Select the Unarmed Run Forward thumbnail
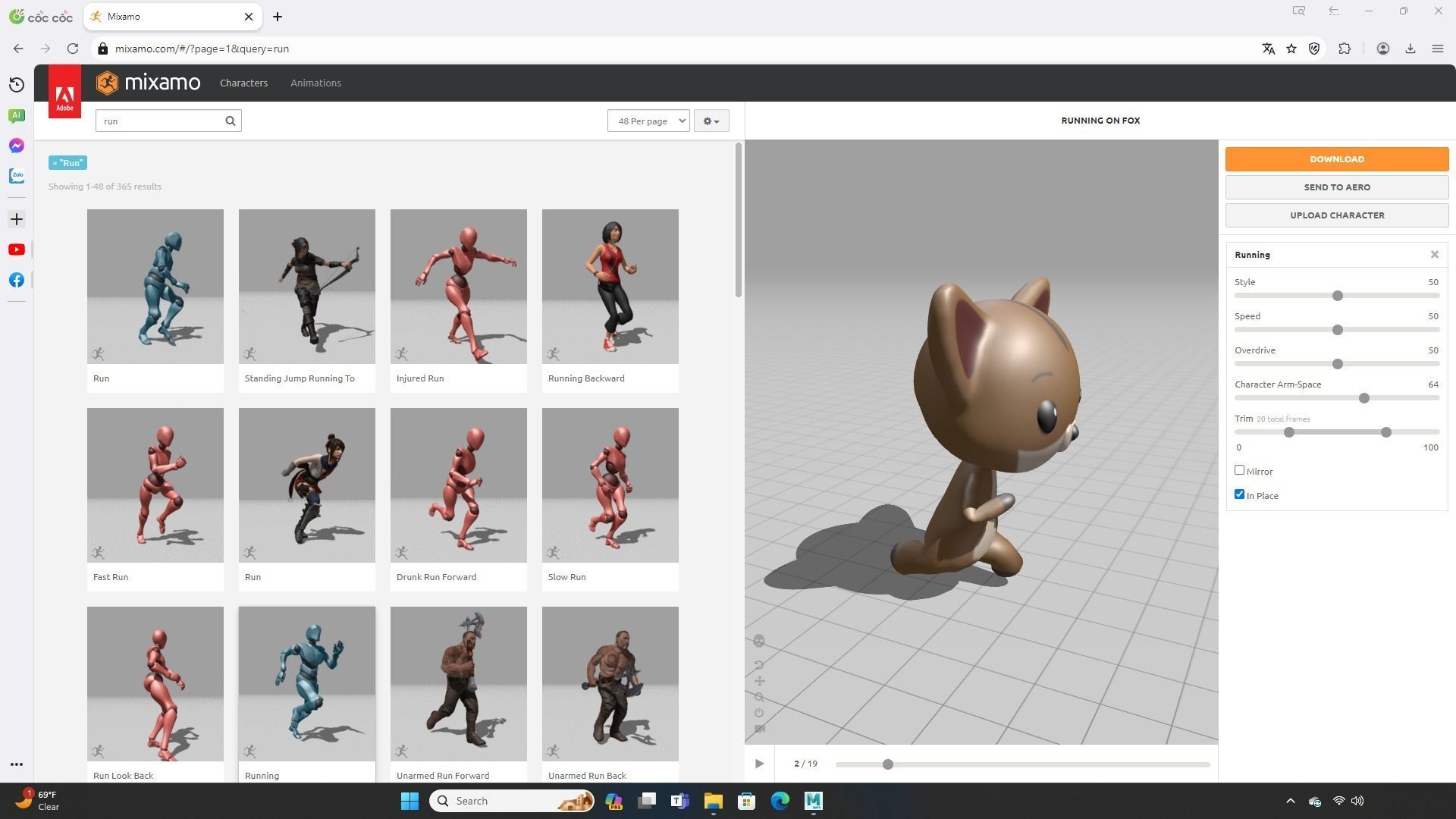 [x=459, y=684]
